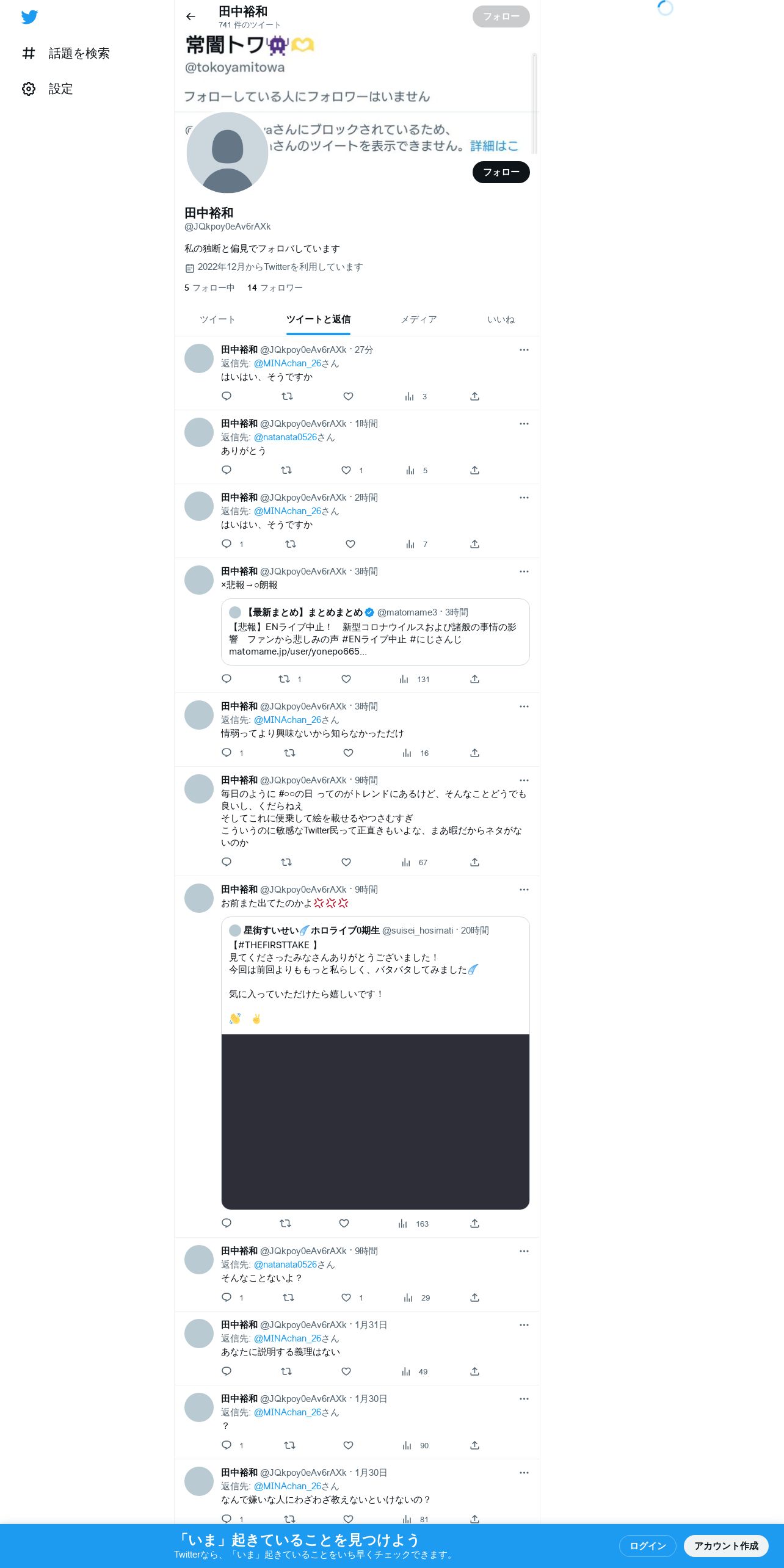Reply to the 情弱ってより tweet
This screenshot has width=784, height=1568.
[227, 753]
